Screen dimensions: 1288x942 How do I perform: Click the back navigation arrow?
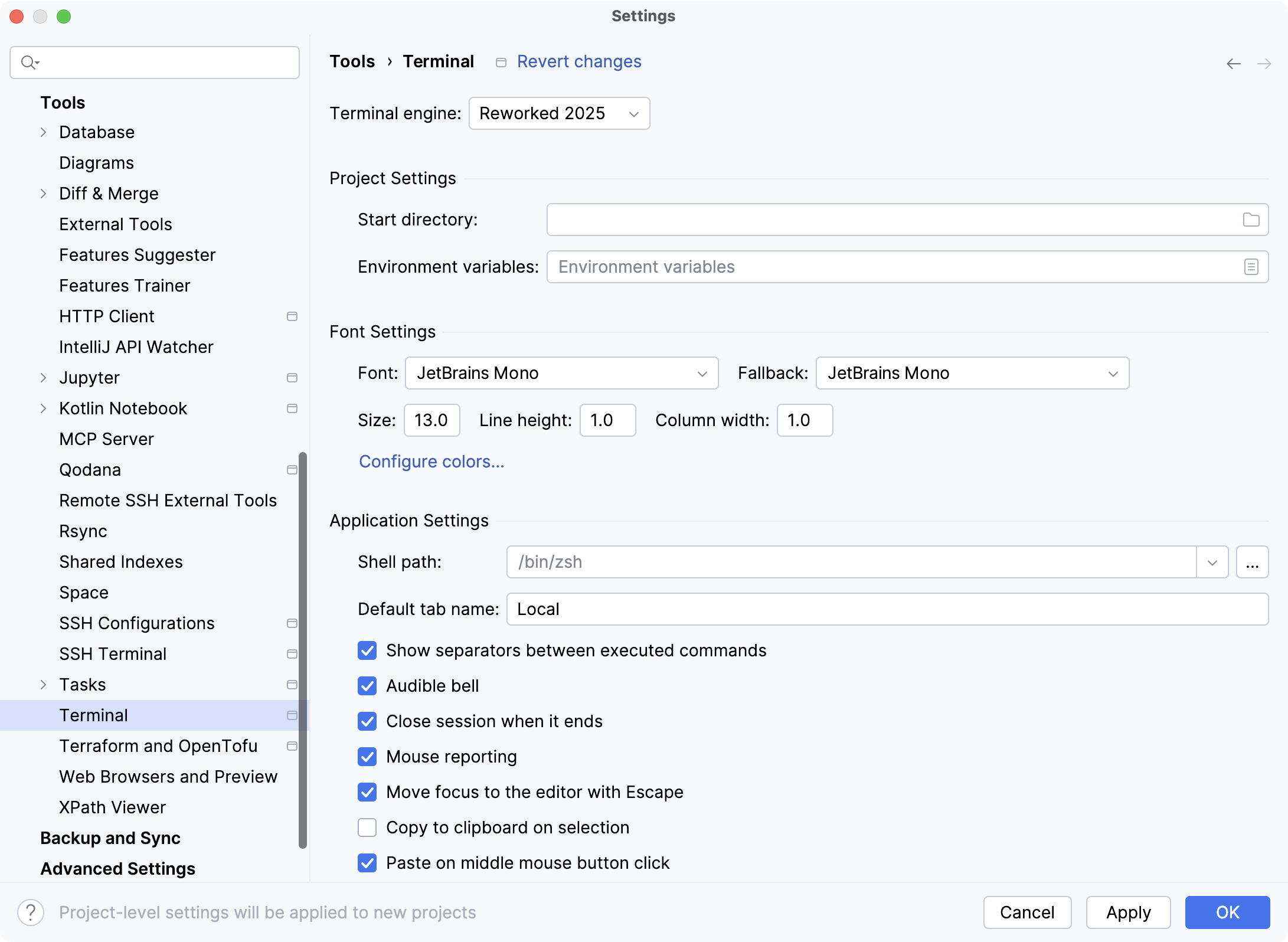click(1234, 63)
